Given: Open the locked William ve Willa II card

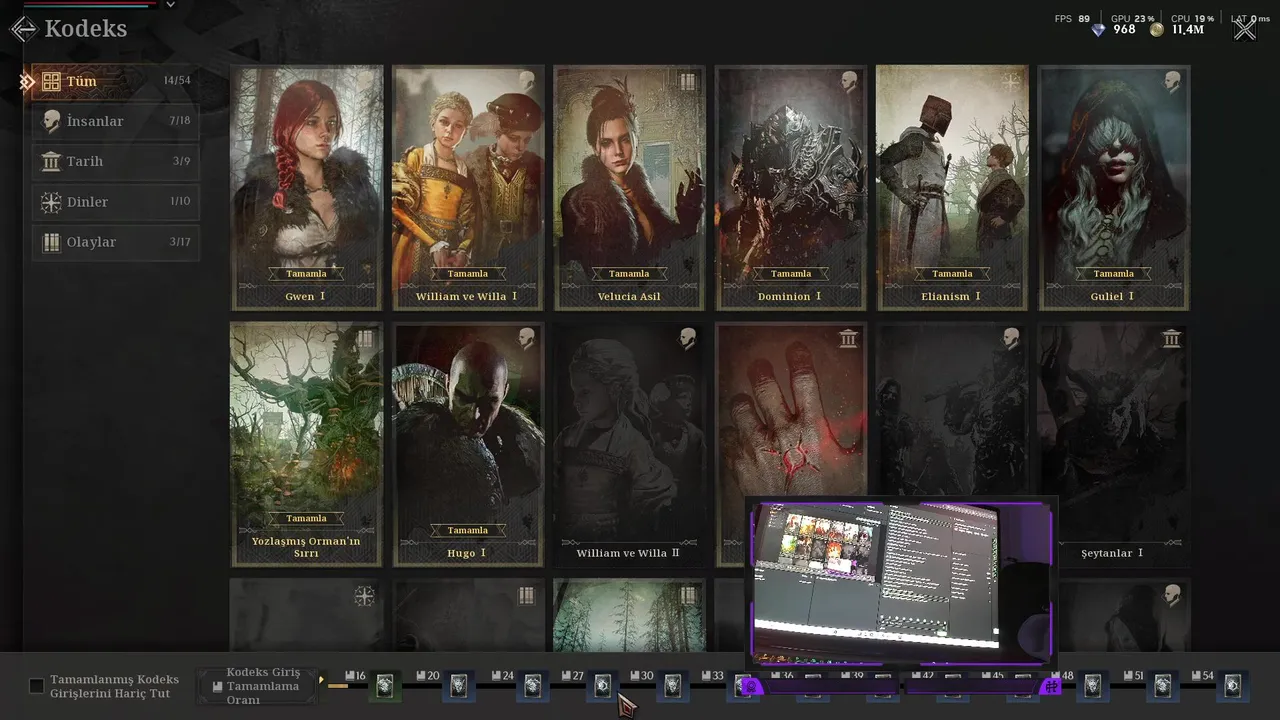Looking at the screenshot, I should 629,445.
